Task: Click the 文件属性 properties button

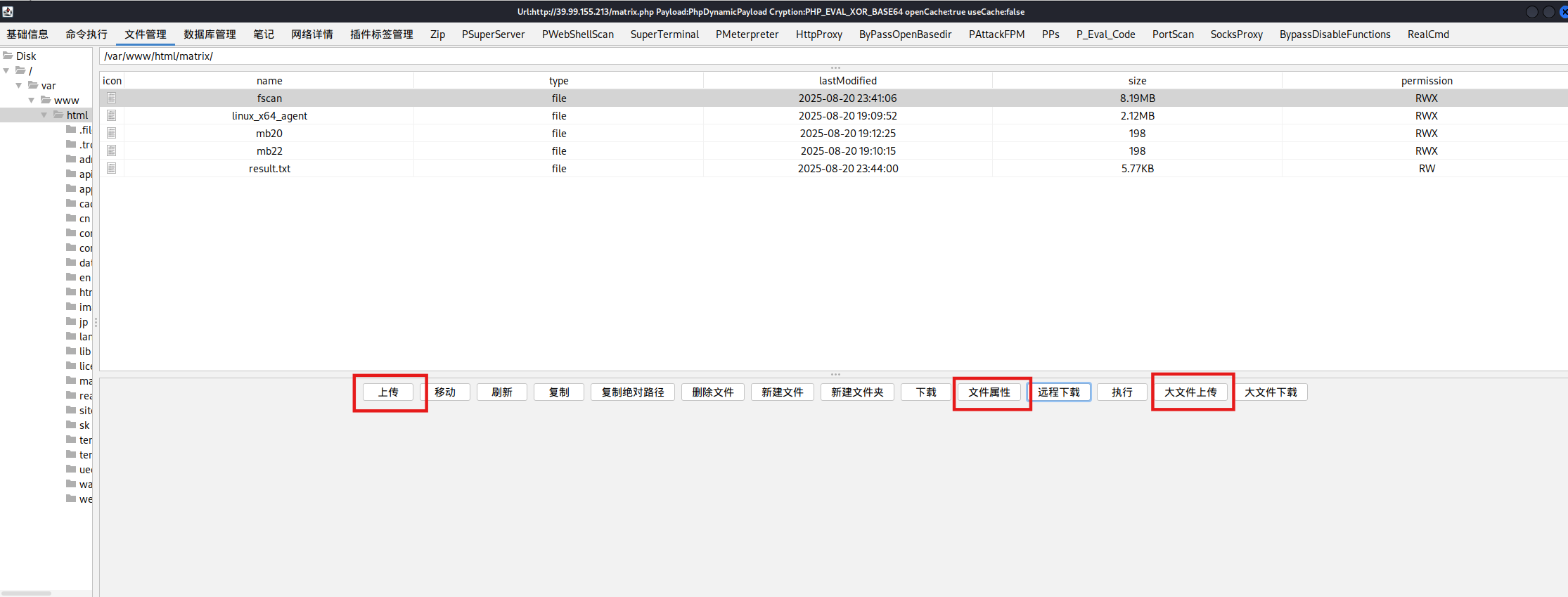Action: click(989, 392)
